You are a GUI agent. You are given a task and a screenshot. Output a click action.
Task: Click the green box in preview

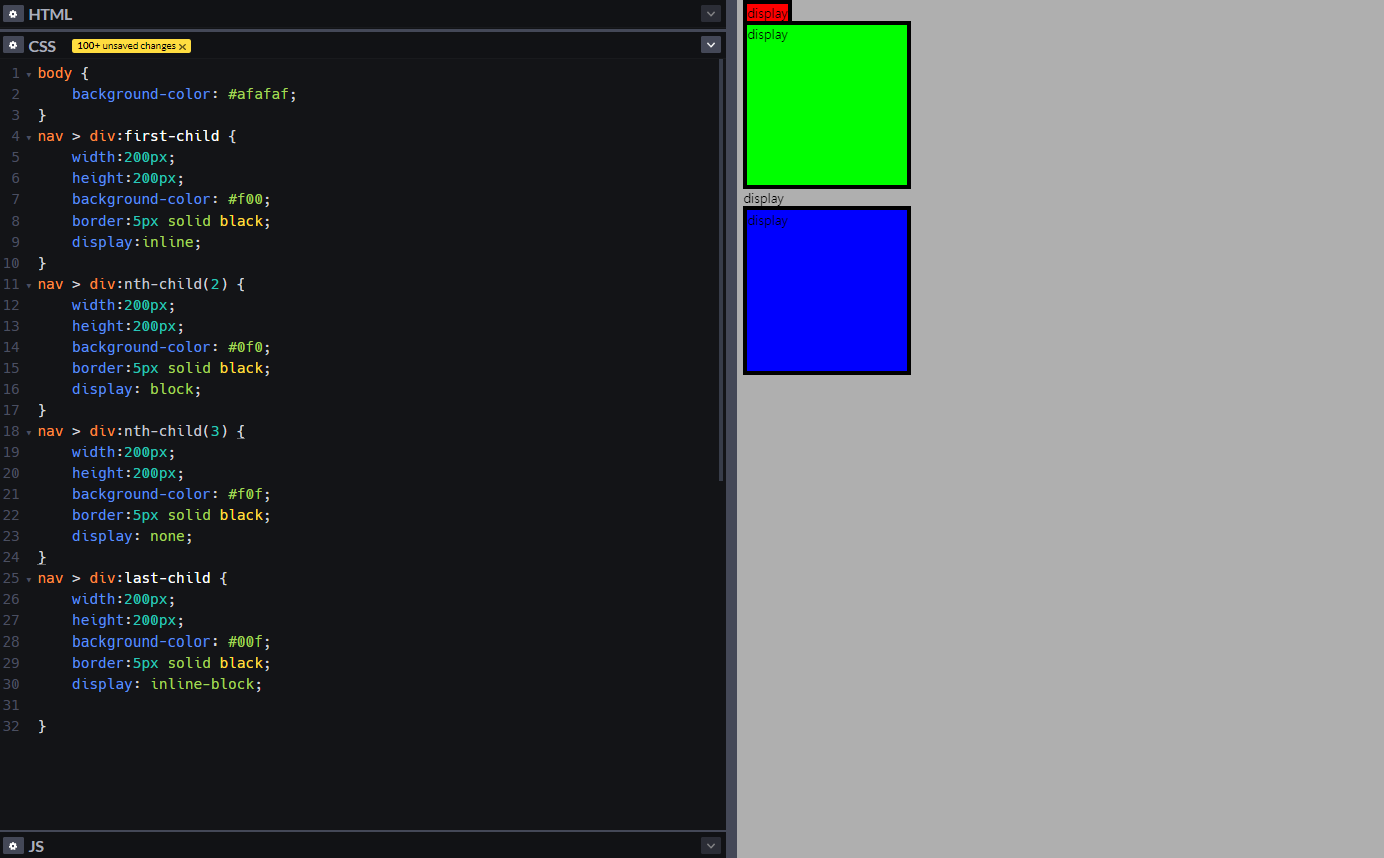(x=827, y=105)
